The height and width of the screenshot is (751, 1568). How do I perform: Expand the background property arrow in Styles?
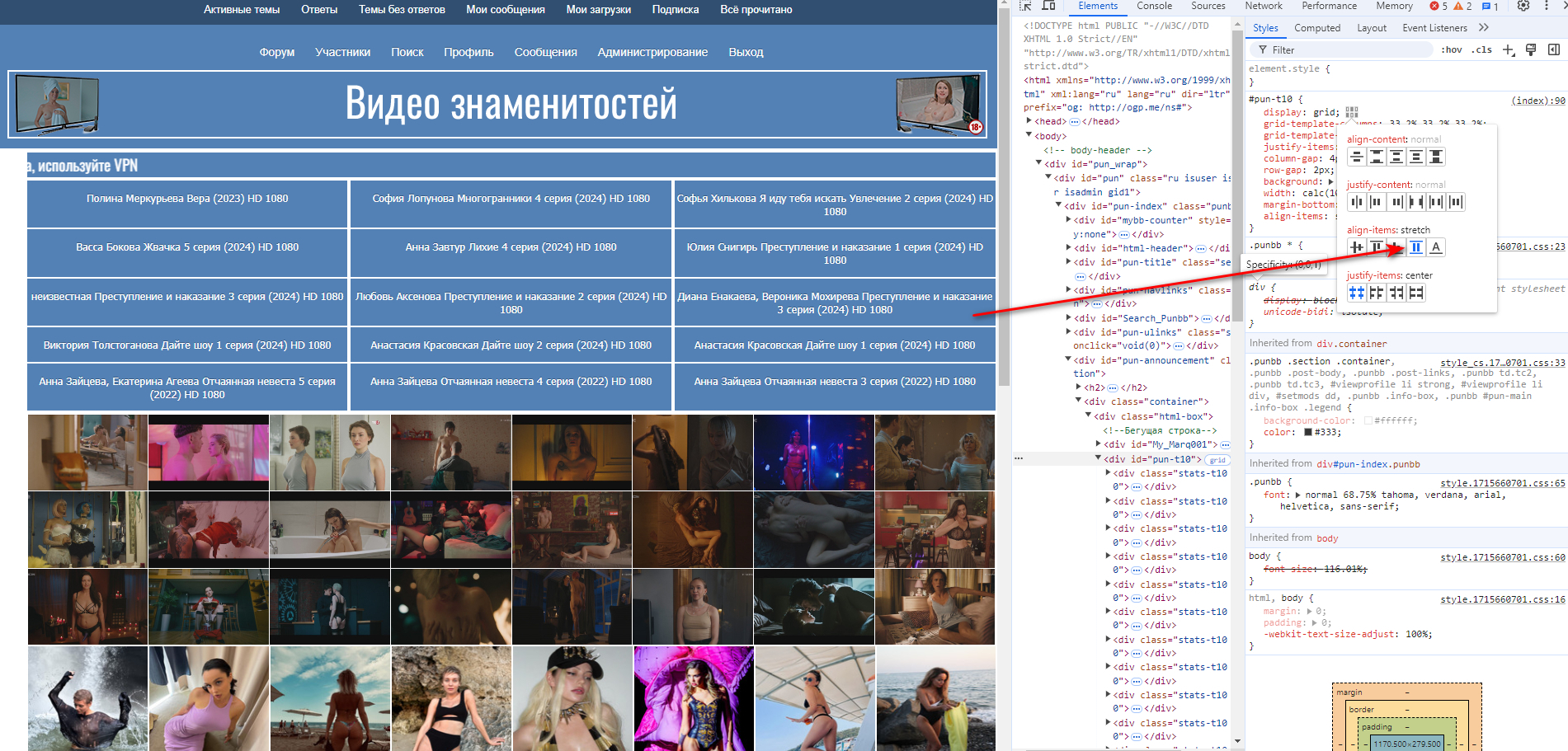click(1330, 181)
